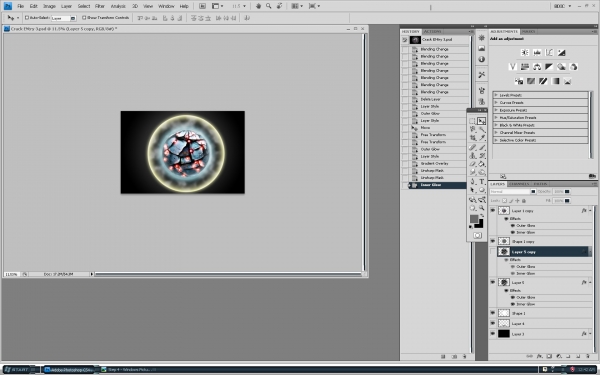Open the Image menu
Viewport: 600px width, 375px height.
coord(49,6)
